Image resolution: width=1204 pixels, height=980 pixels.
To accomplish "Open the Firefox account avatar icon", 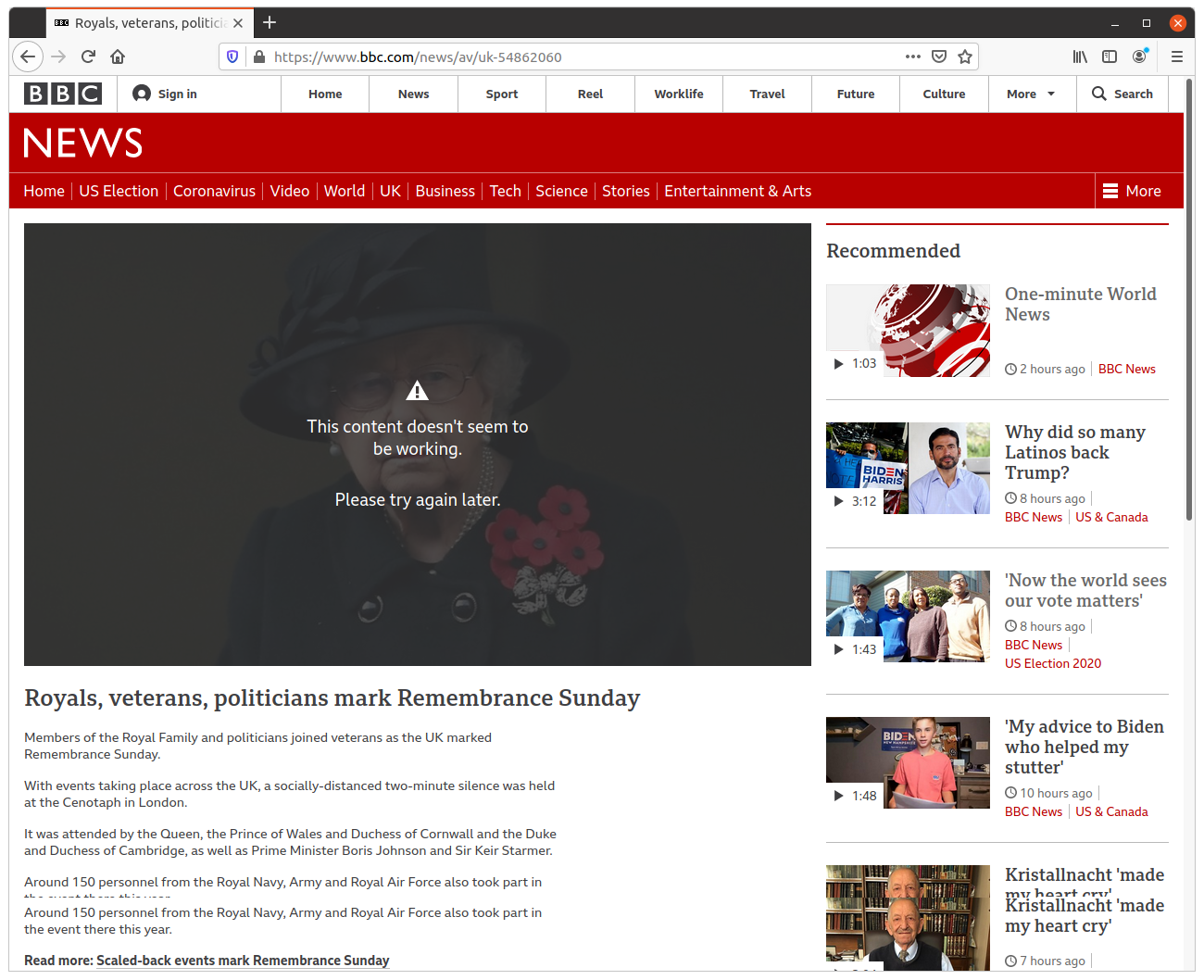I will pos(1140,57).
